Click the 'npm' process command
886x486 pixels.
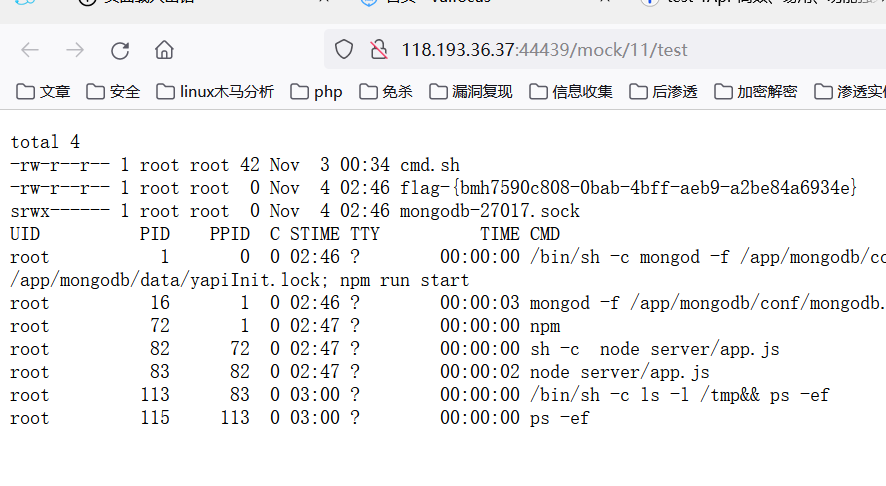tap(545, 327)
